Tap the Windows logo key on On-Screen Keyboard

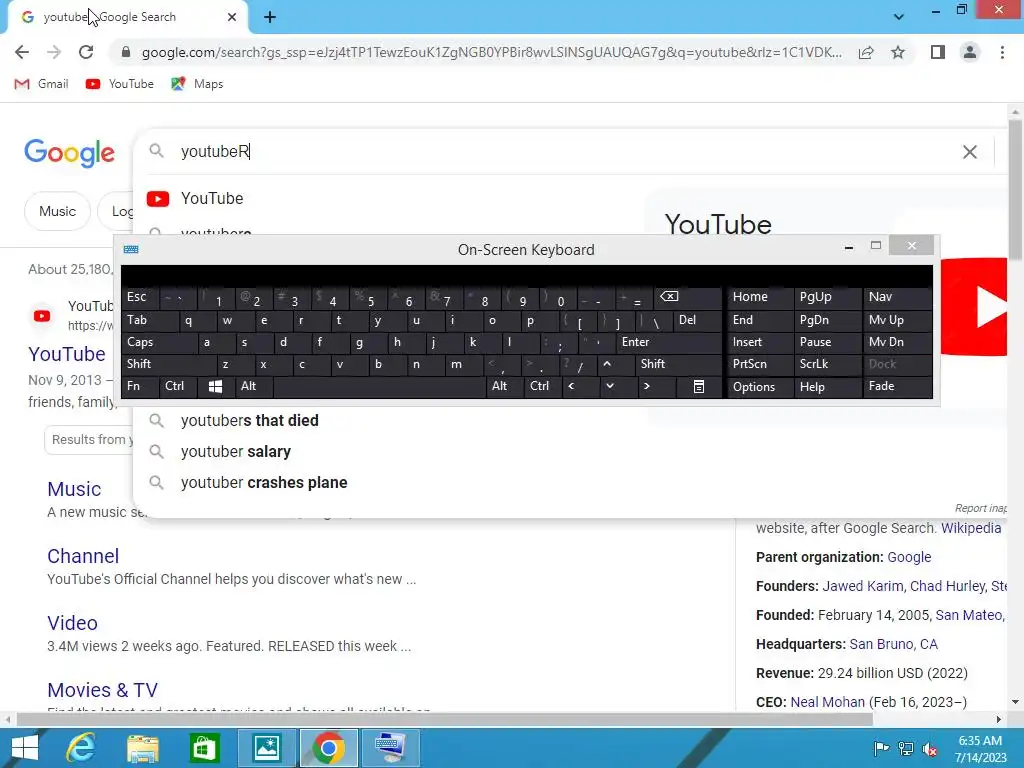pyautogui.click(x=216, y=387)
